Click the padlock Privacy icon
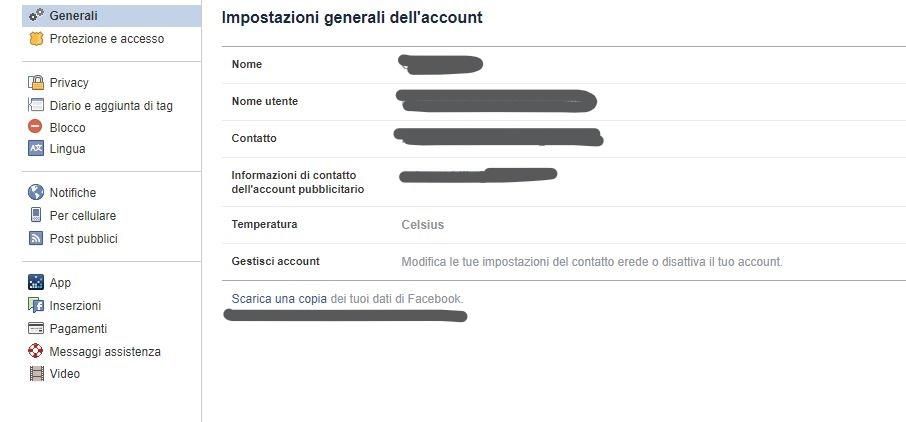The width and height of the screenshot is (906, 422). (x=36, y=83)
